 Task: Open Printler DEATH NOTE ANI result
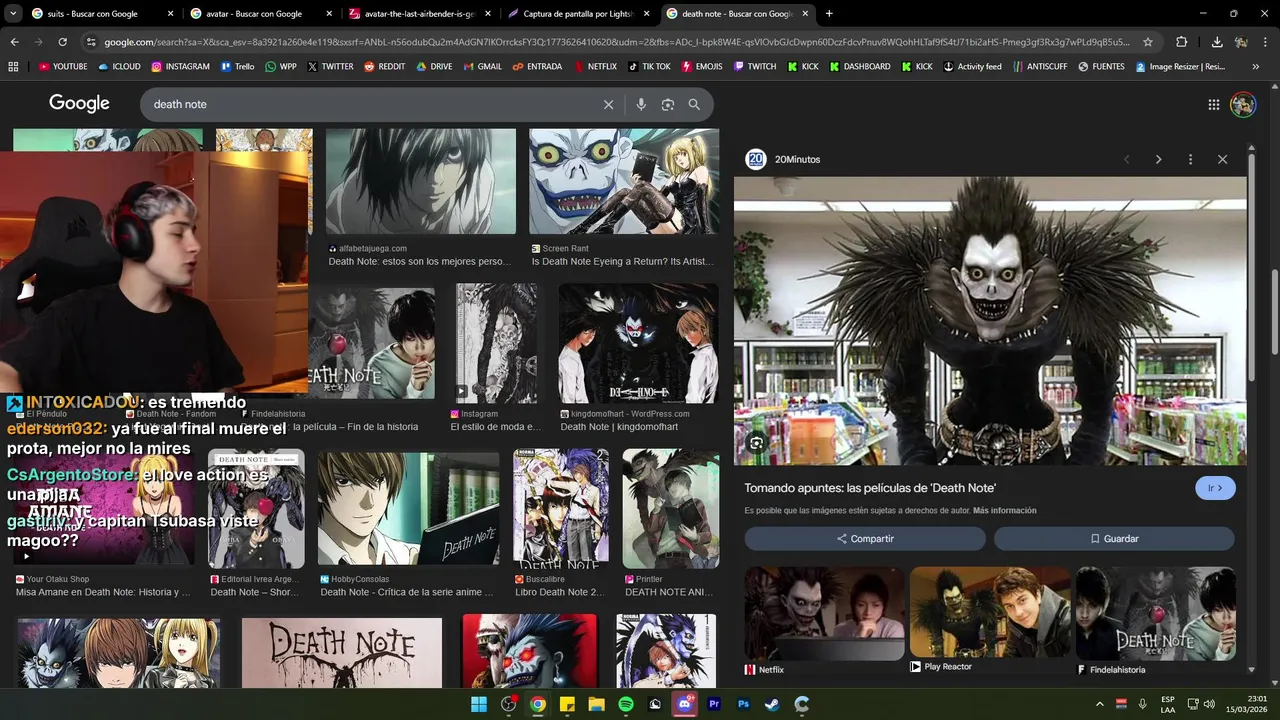(670, 508)
